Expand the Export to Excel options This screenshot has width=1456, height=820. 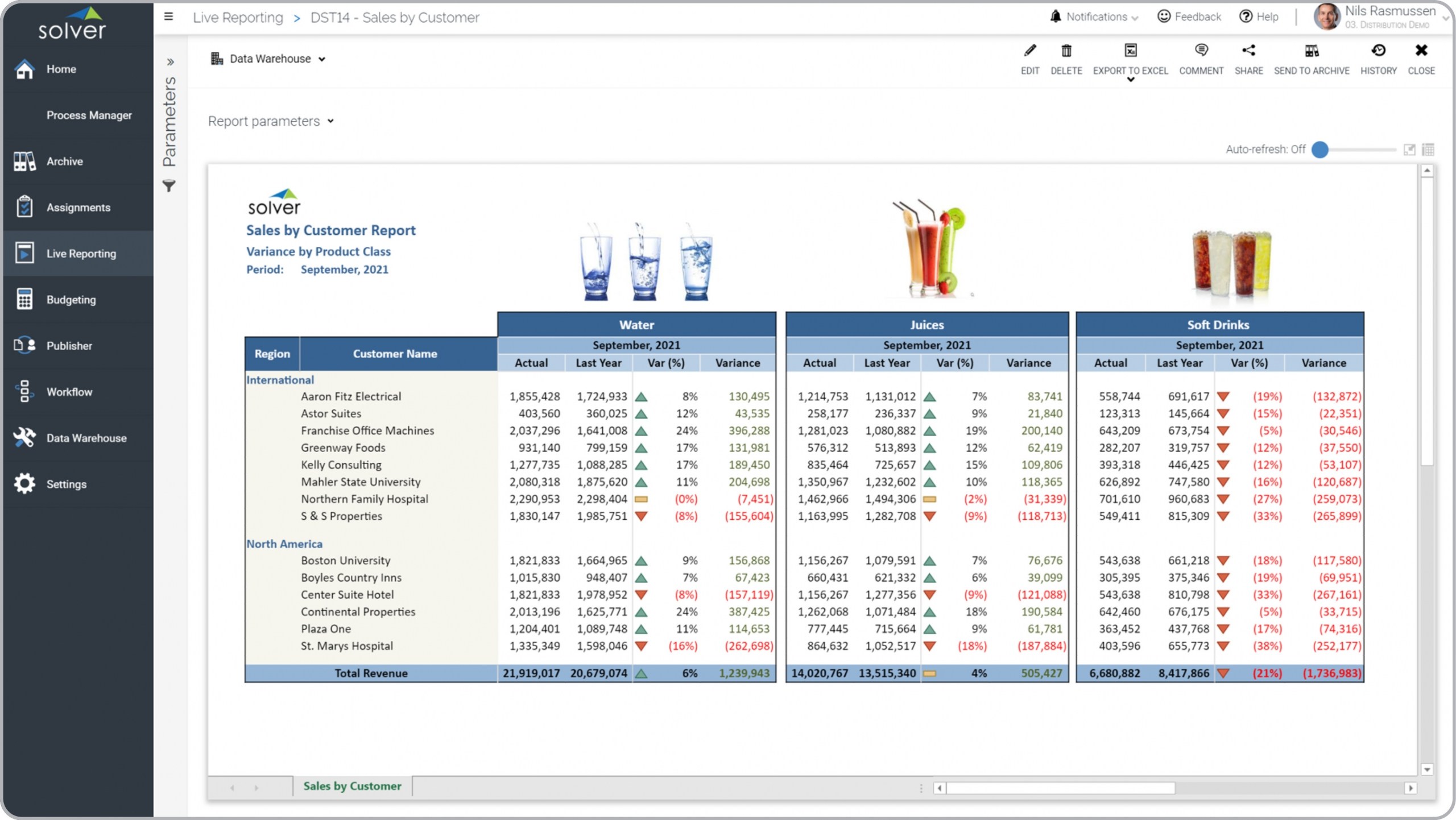click(1130, 80)
